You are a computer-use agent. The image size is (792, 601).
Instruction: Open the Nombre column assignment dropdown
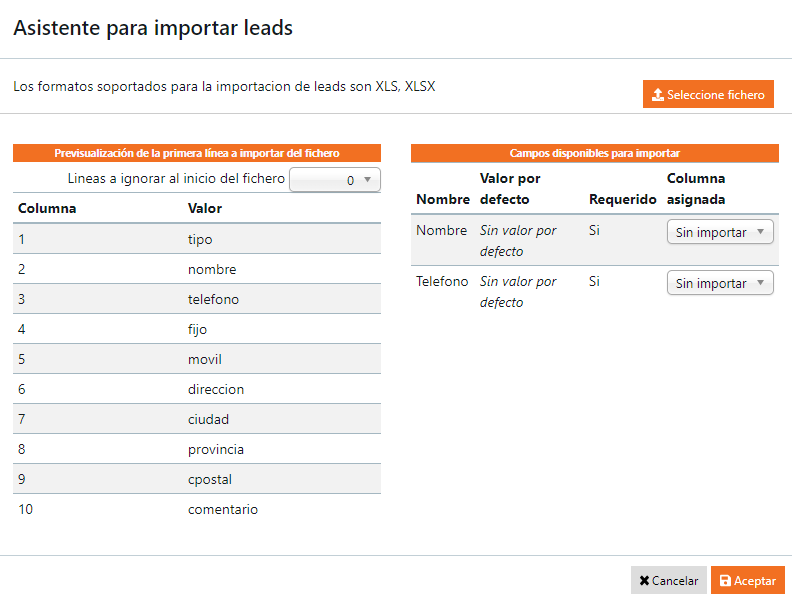[720, 232]
